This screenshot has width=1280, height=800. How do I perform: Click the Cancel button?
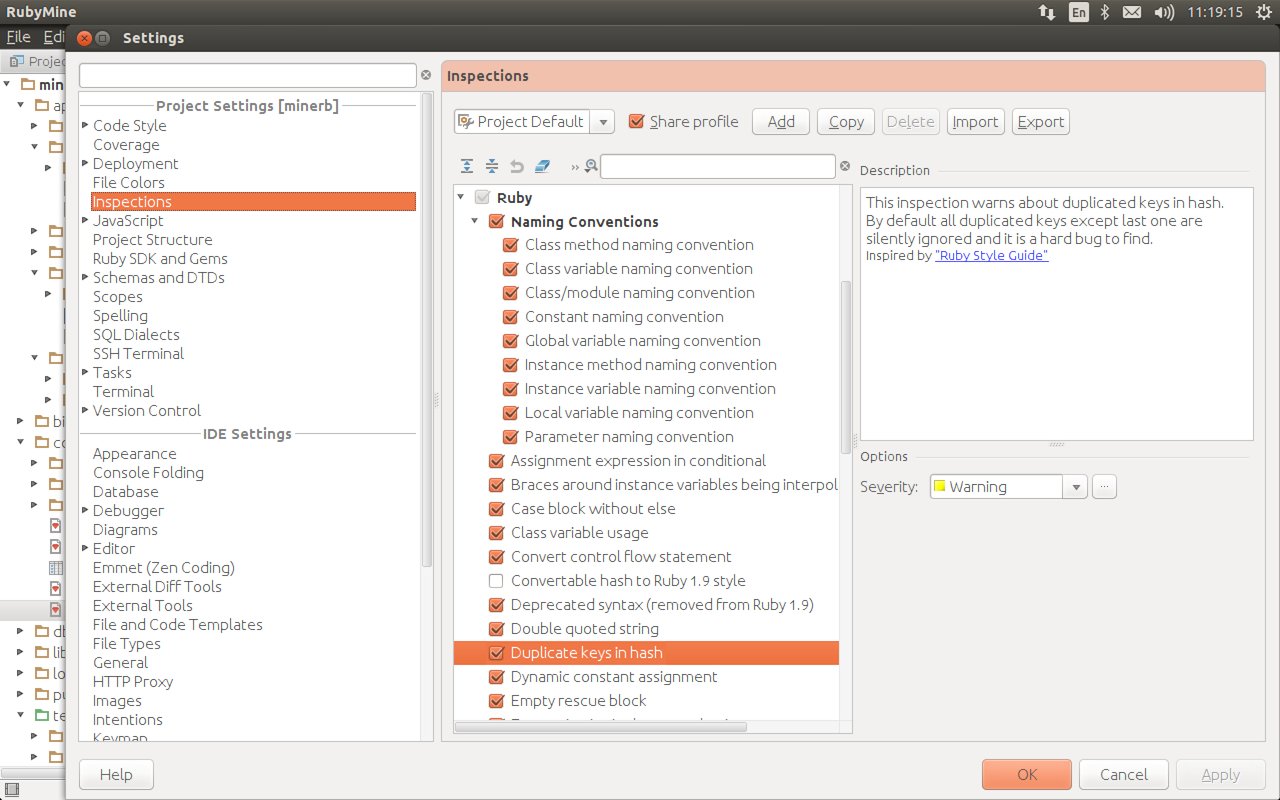coord(1124,775)
